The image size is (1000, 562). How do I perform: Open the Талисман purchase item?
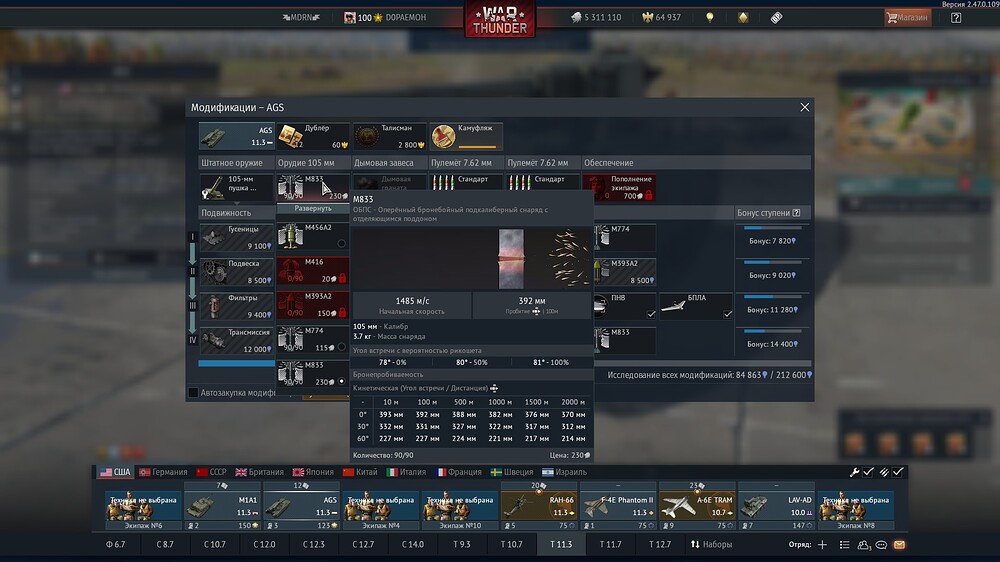pyautogui.click(x=390, y=136)
